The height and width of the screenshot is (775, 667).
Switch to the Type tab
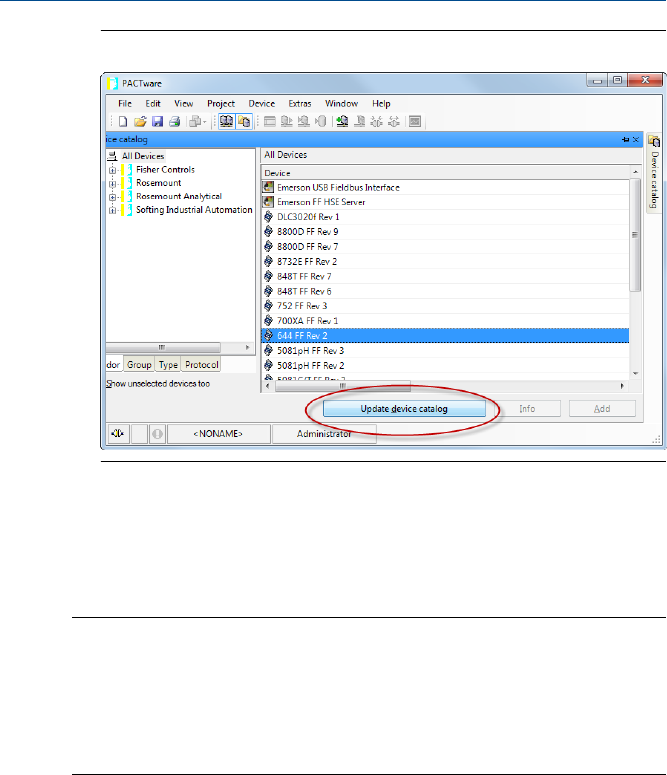pos(168,365)
